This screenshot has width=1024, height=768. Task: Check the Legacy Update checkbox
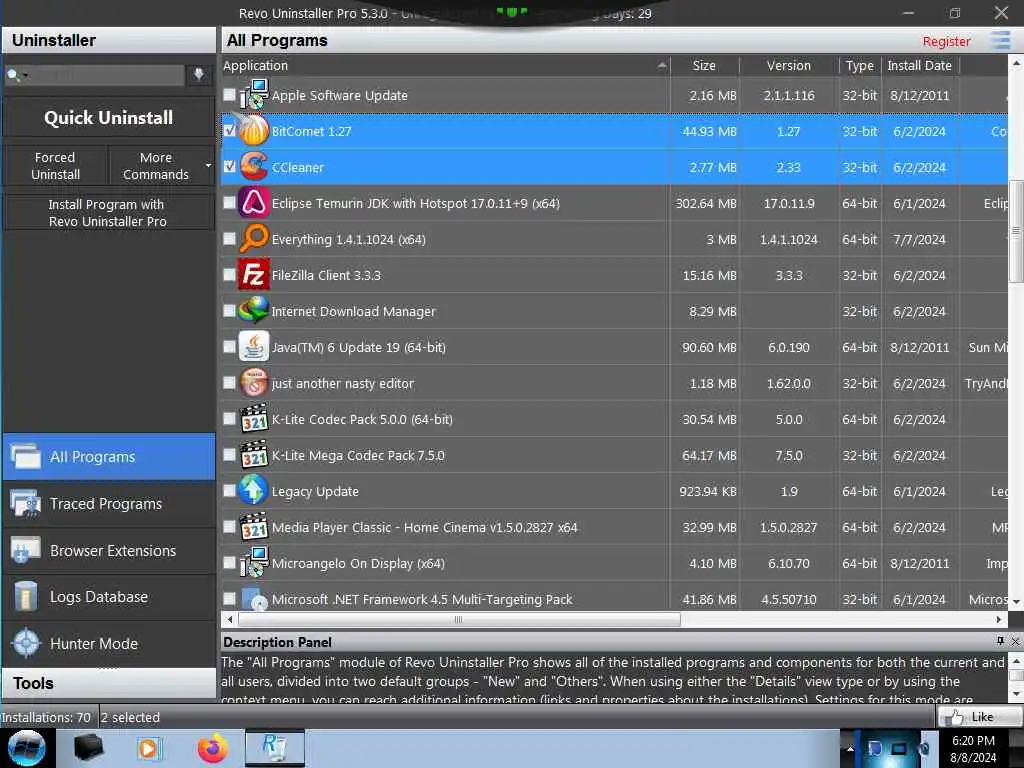coord(229,490)
